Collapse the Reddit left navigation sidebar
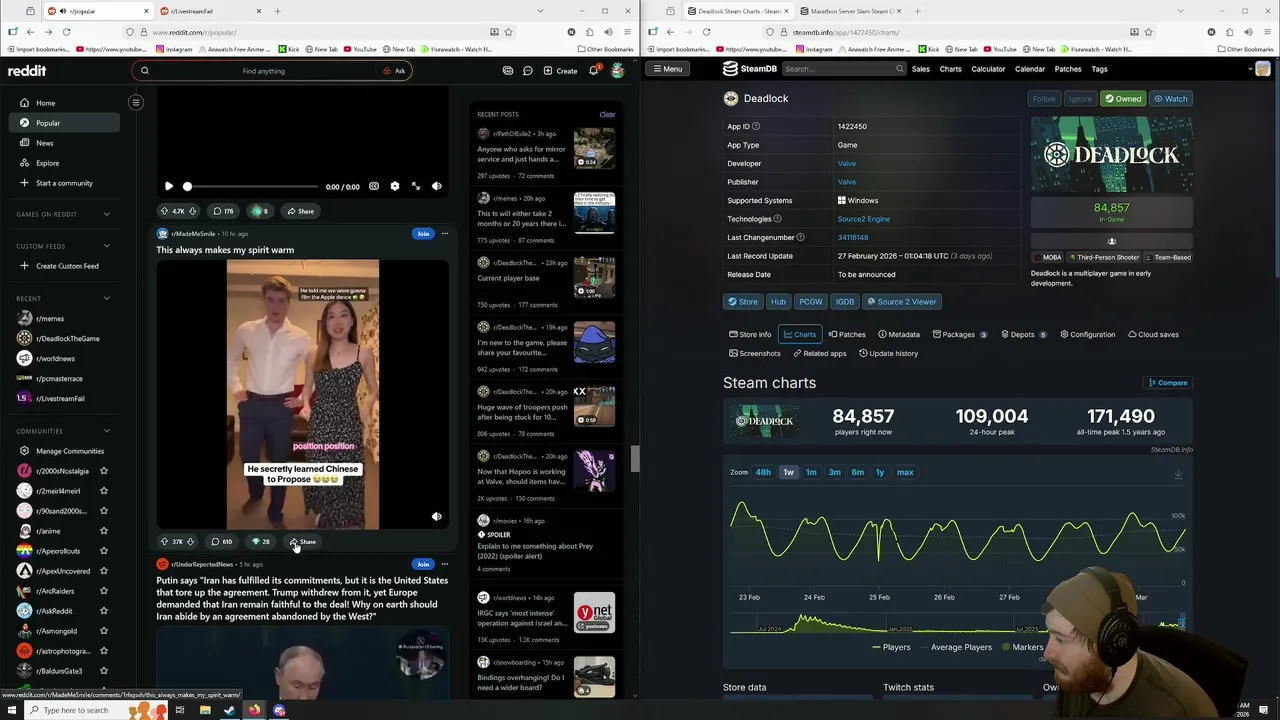The width and height of the screenshot is (1280, 720). click(x=136, y=102)
